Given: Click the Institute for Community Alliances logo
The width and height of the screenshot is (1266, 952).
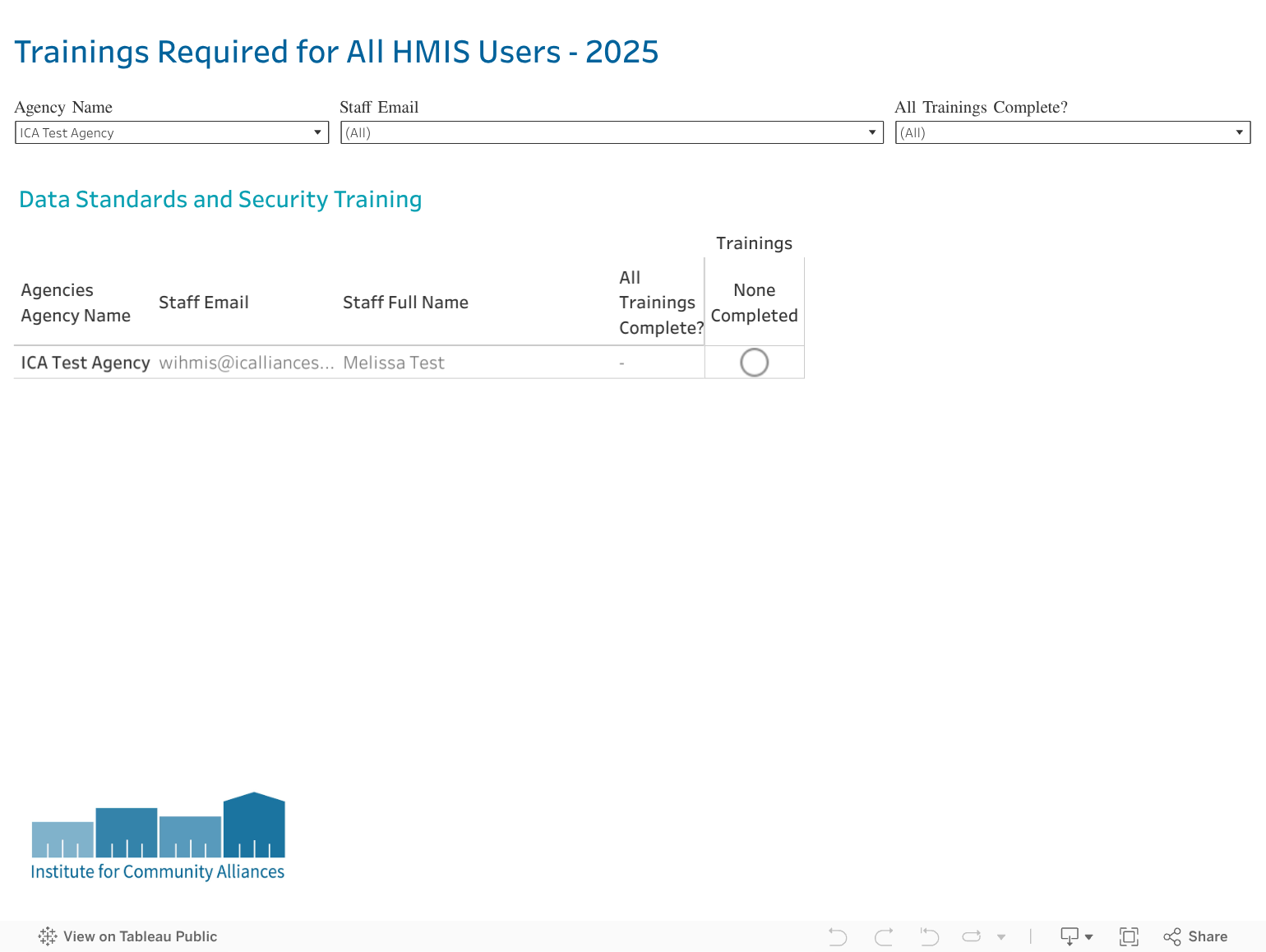Looking at the screenshot, I should click(158, 837).
